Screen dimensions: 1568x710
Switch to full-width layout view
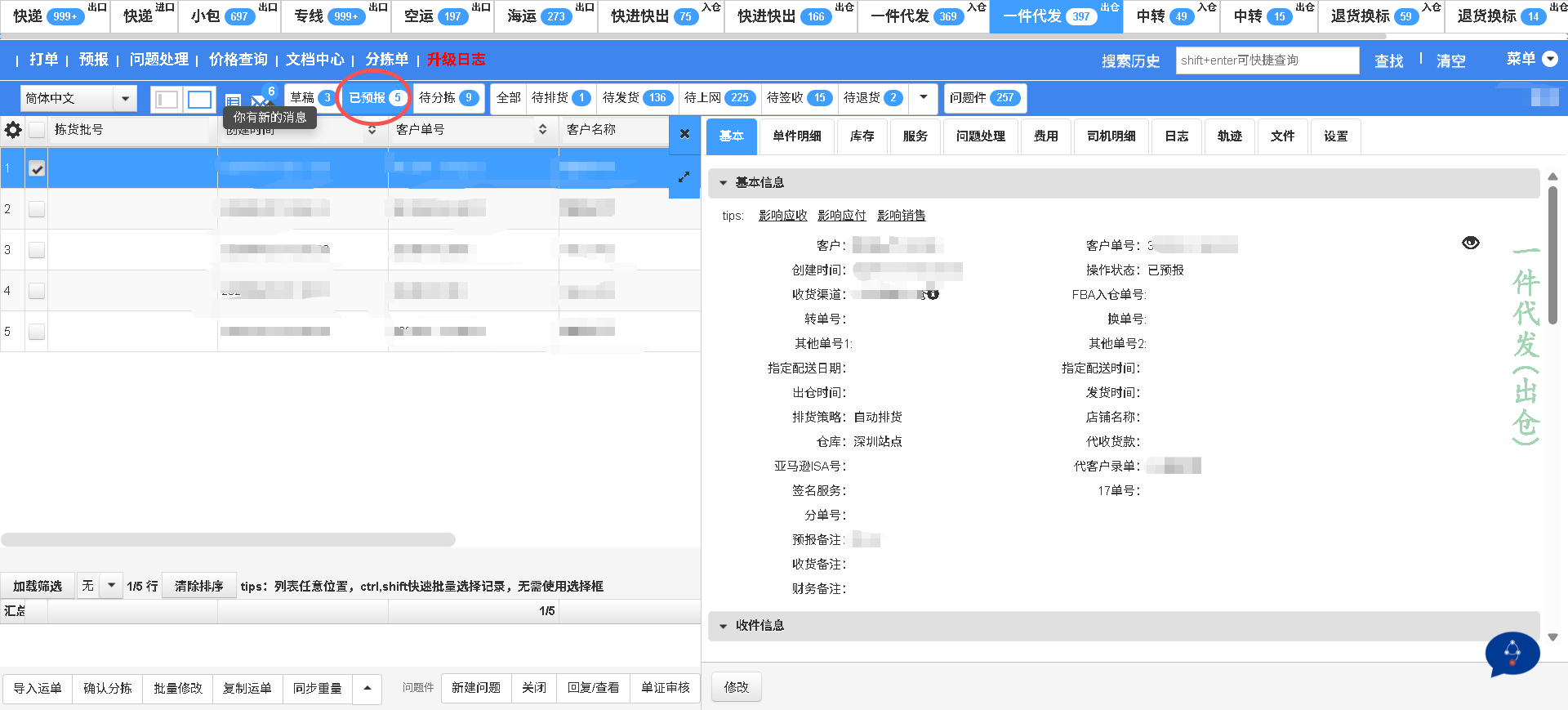tap(199, 99)
